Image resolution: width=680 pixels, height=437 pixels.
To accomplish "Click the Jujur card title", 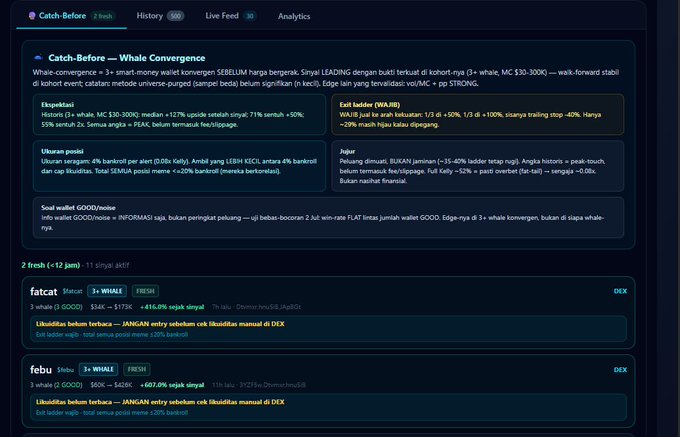I will coord(347,151).
